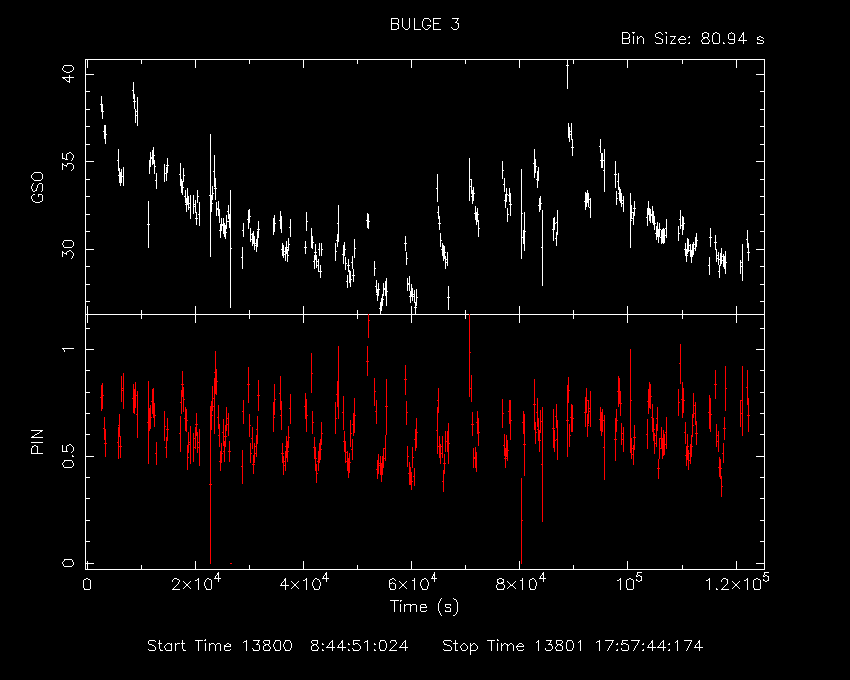Click the 0 x-axis tick label
Image resolution: width=850 pixels, height=680 pixels.
[87, 585]
